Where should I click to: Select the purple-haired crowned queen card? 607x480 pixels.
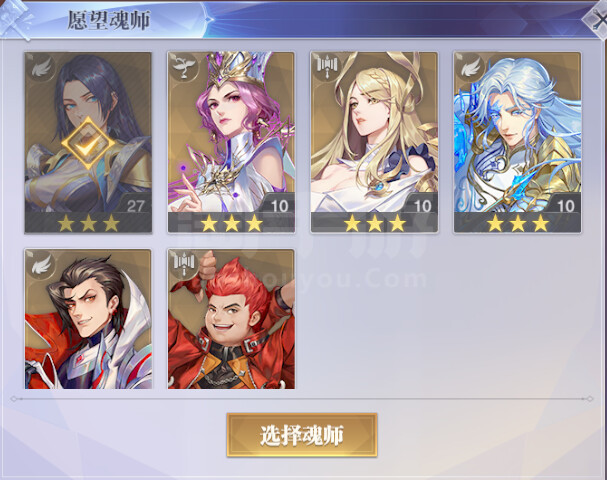click(231, 142)
